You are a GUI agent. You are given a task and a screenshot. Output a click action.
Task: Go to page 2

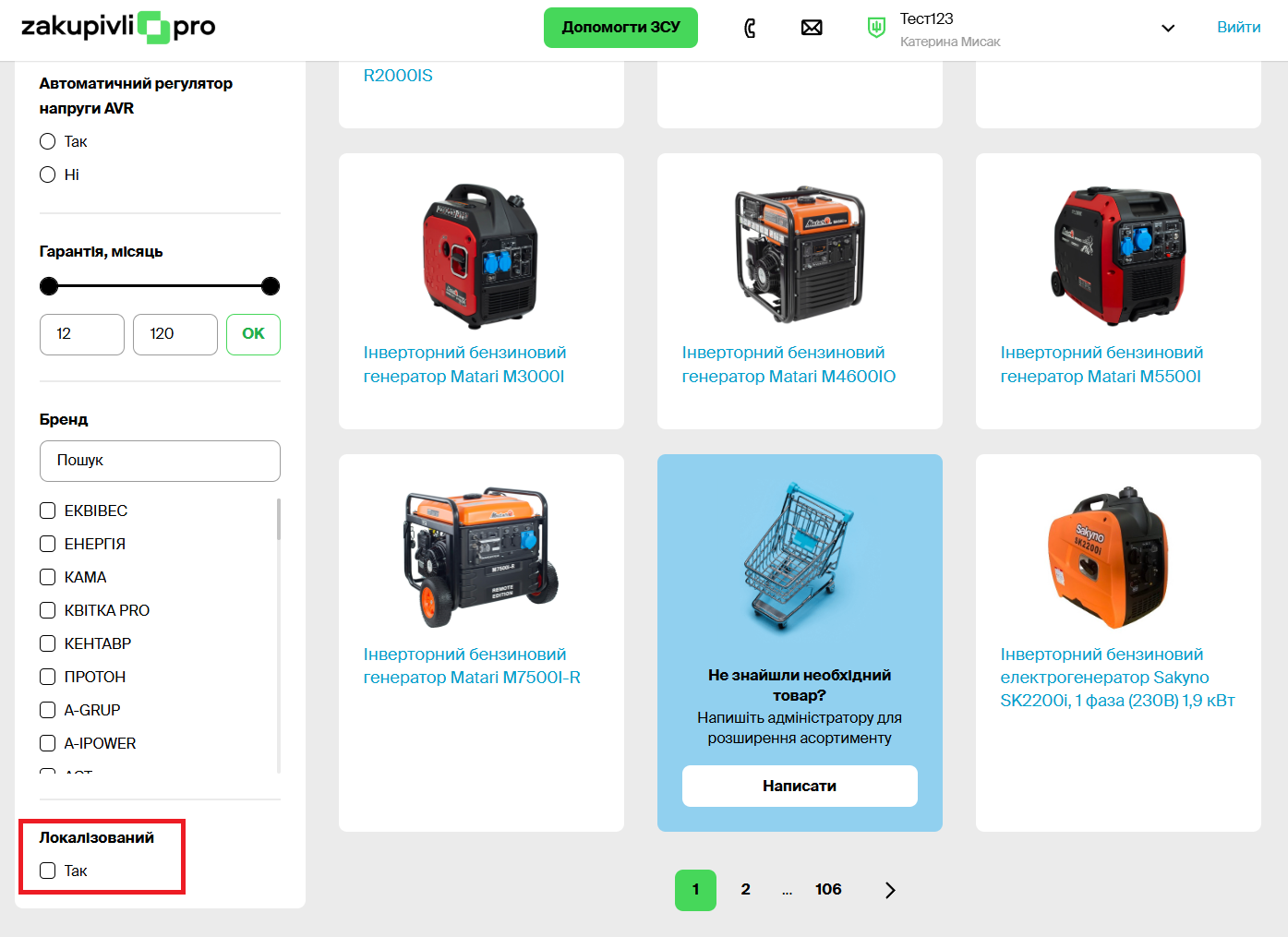tap(745, 890)
